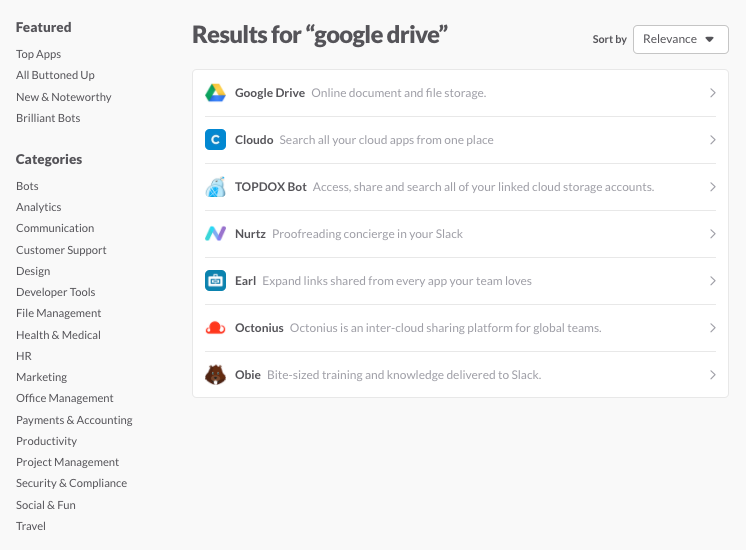The height and width of the screenshot is (550, 746).
Task: Open the Cloudo app name
Action: point(254,140)
